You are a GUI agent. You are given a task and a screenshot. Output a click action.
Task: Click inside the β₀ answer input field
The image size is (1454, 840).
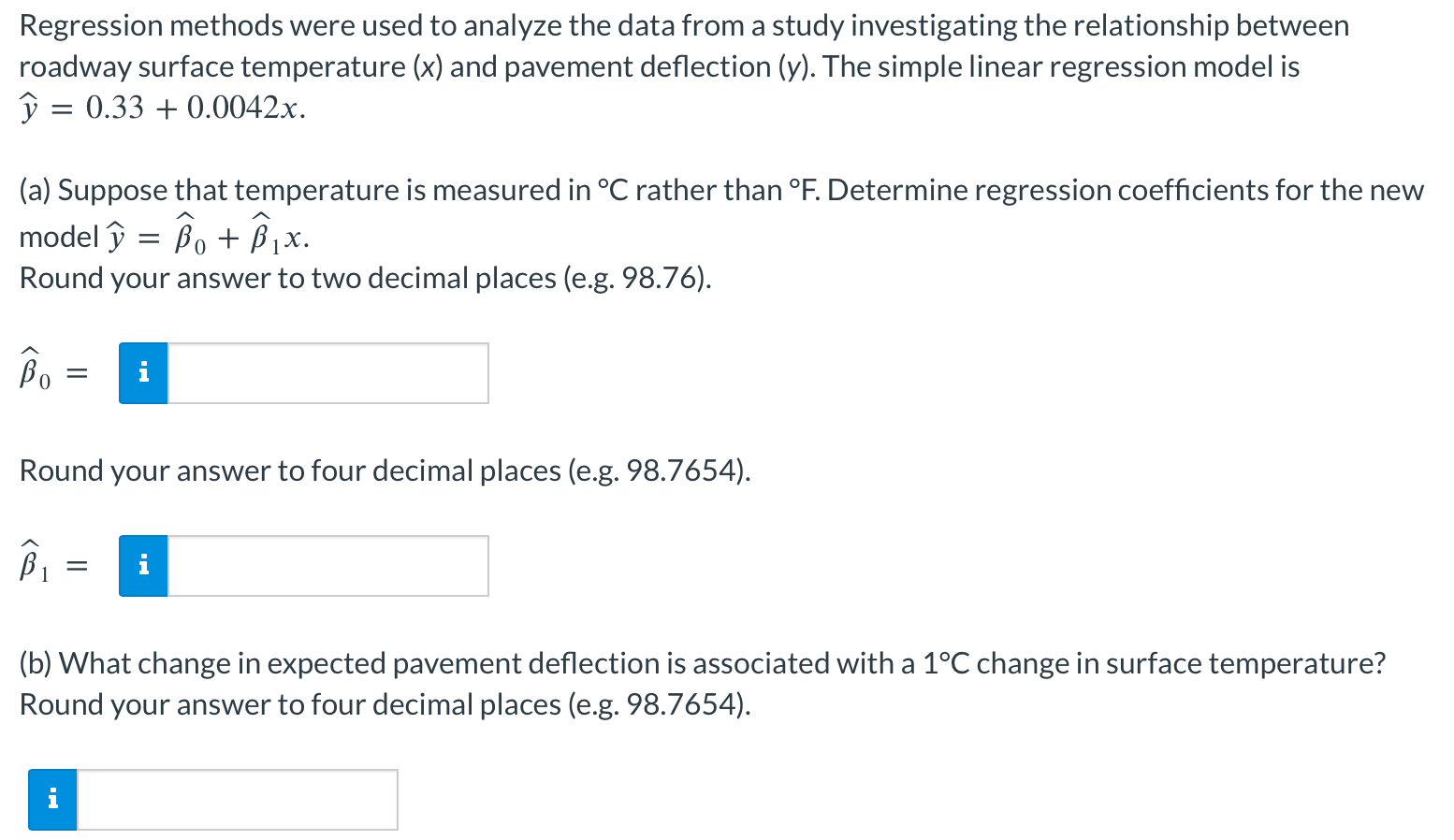(x=327, y=372)
